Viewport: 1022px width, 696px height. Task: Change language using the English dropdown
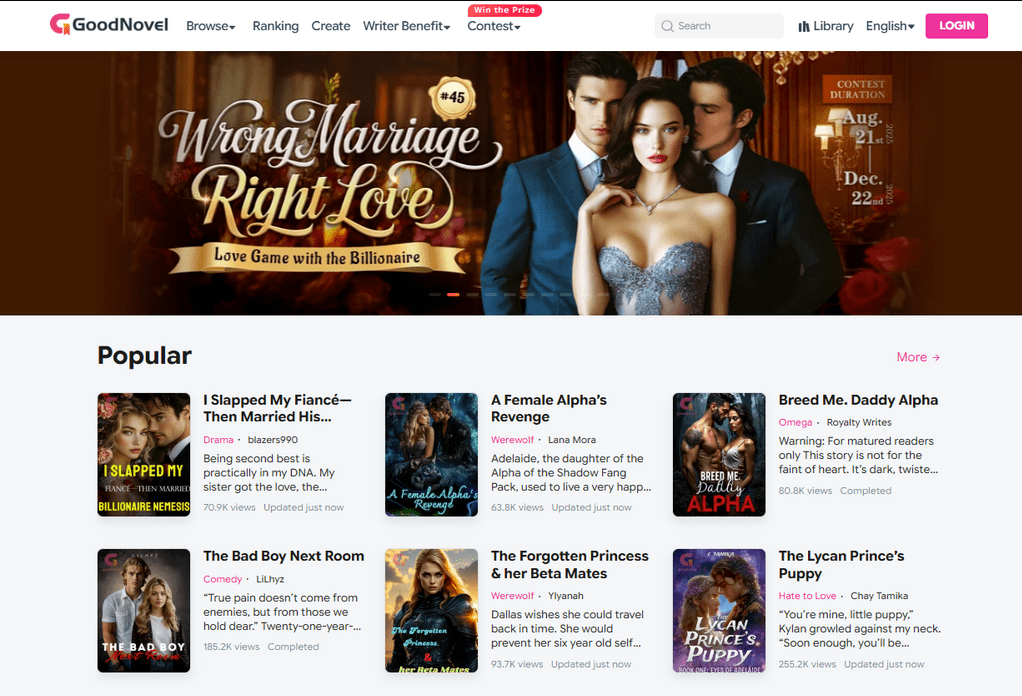click(890, 25)
